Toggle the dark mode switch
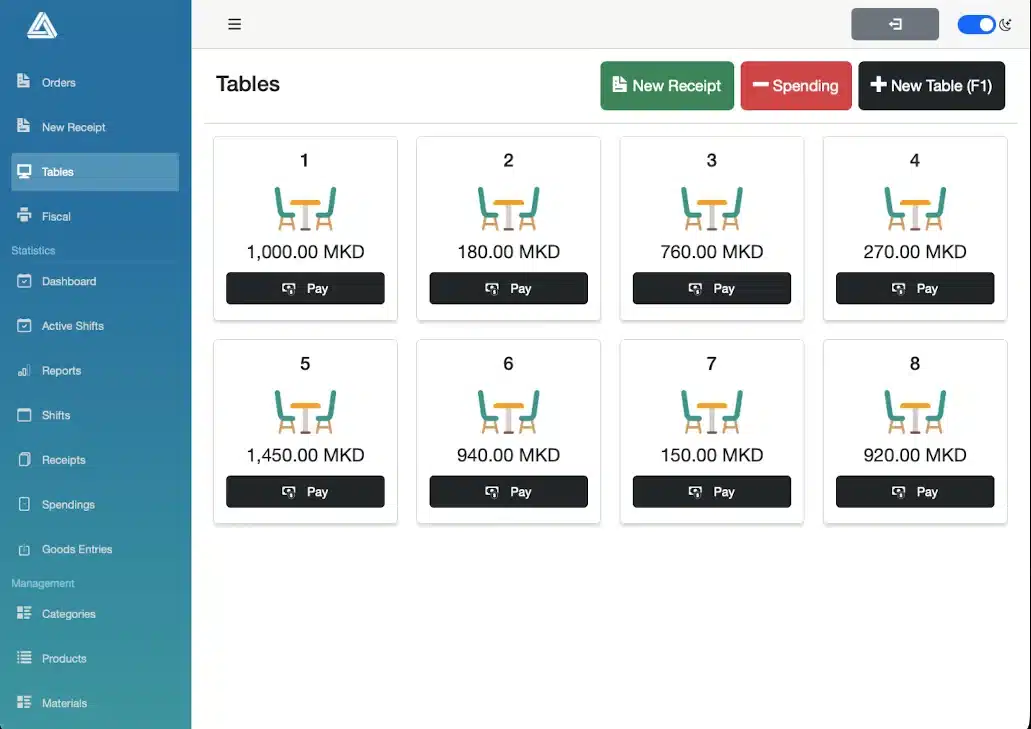 975,24
